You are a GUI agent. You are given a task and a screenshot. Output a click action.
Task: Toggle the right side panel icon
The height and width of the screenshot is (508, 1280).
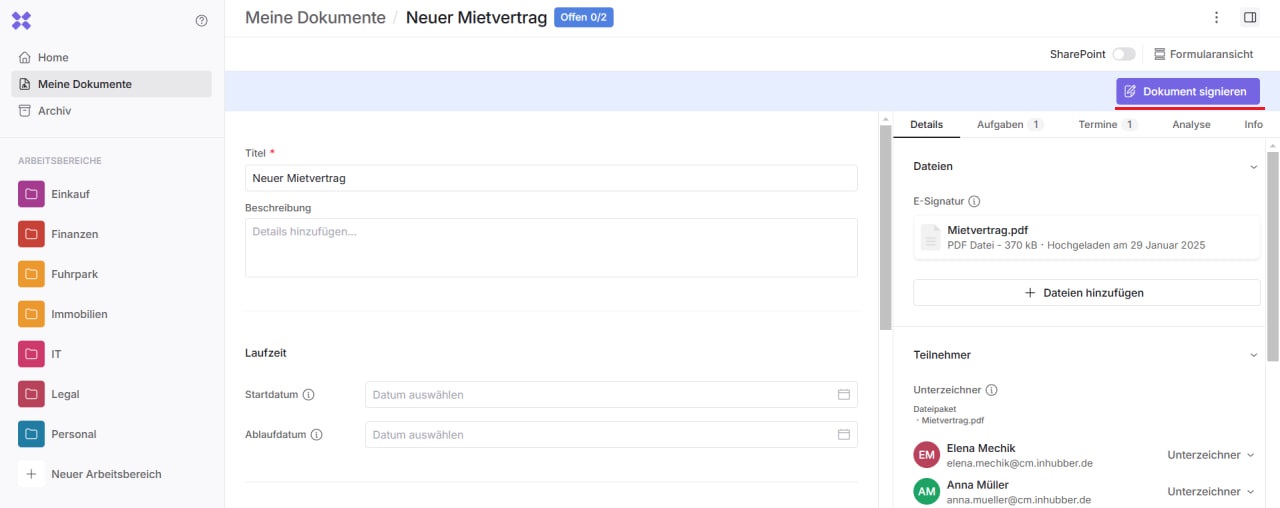(x=1249, y=17)
